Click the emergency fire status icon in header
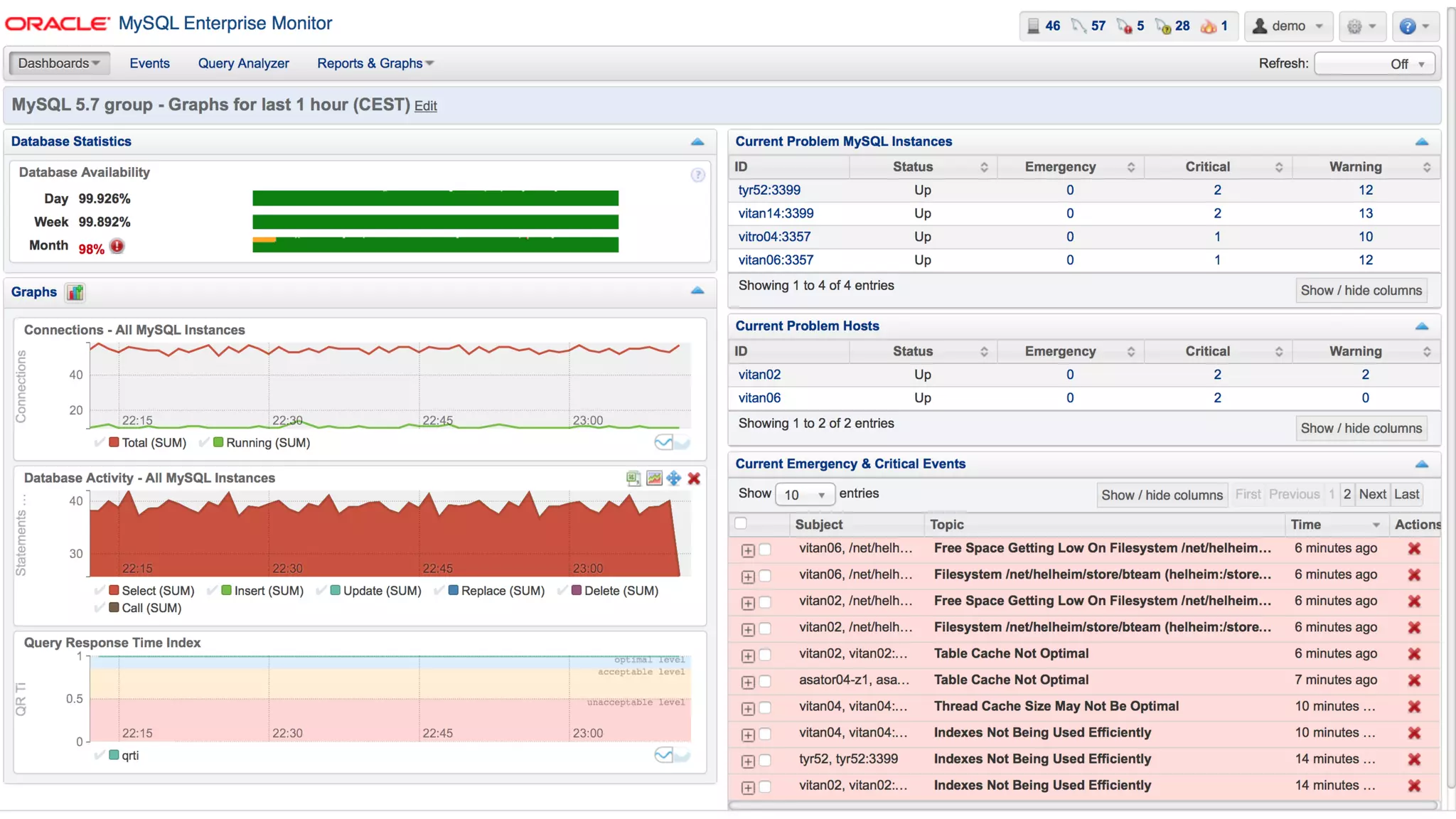The width and height of the screenshot is (1456, 819). pyautogui.click(x=1208, y=26)
